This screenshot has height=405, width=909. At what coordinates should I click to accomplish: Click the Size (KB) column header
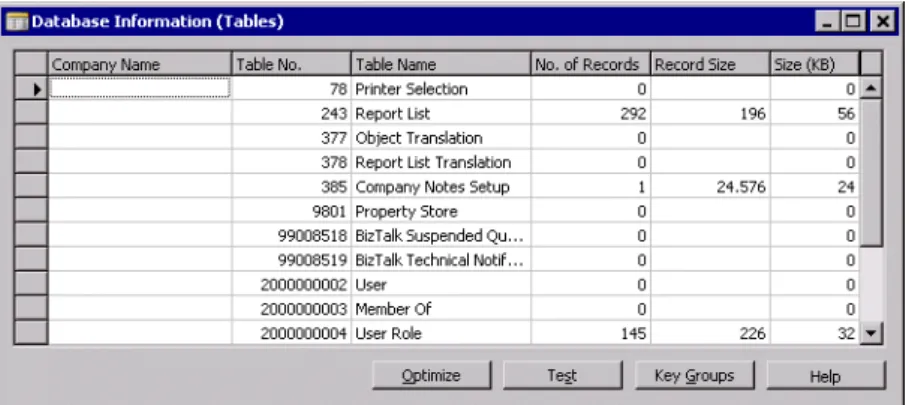pyautogui.click(x=815, y=64)
